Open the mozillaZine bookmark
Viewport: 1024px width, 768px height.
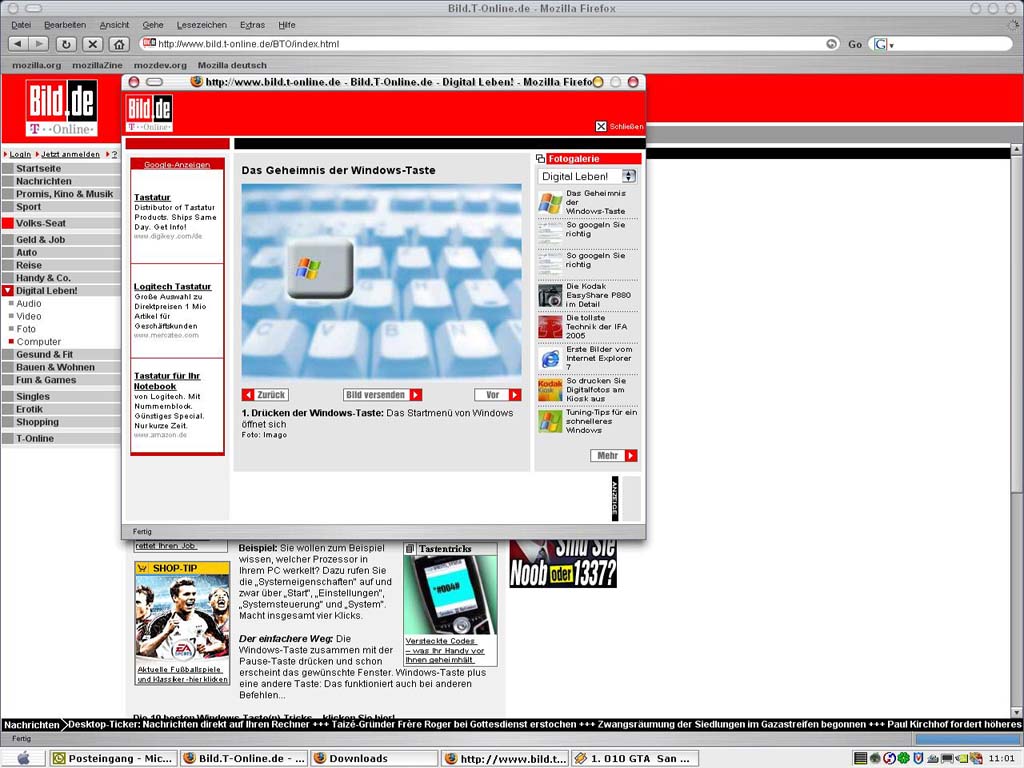(97, 65)
